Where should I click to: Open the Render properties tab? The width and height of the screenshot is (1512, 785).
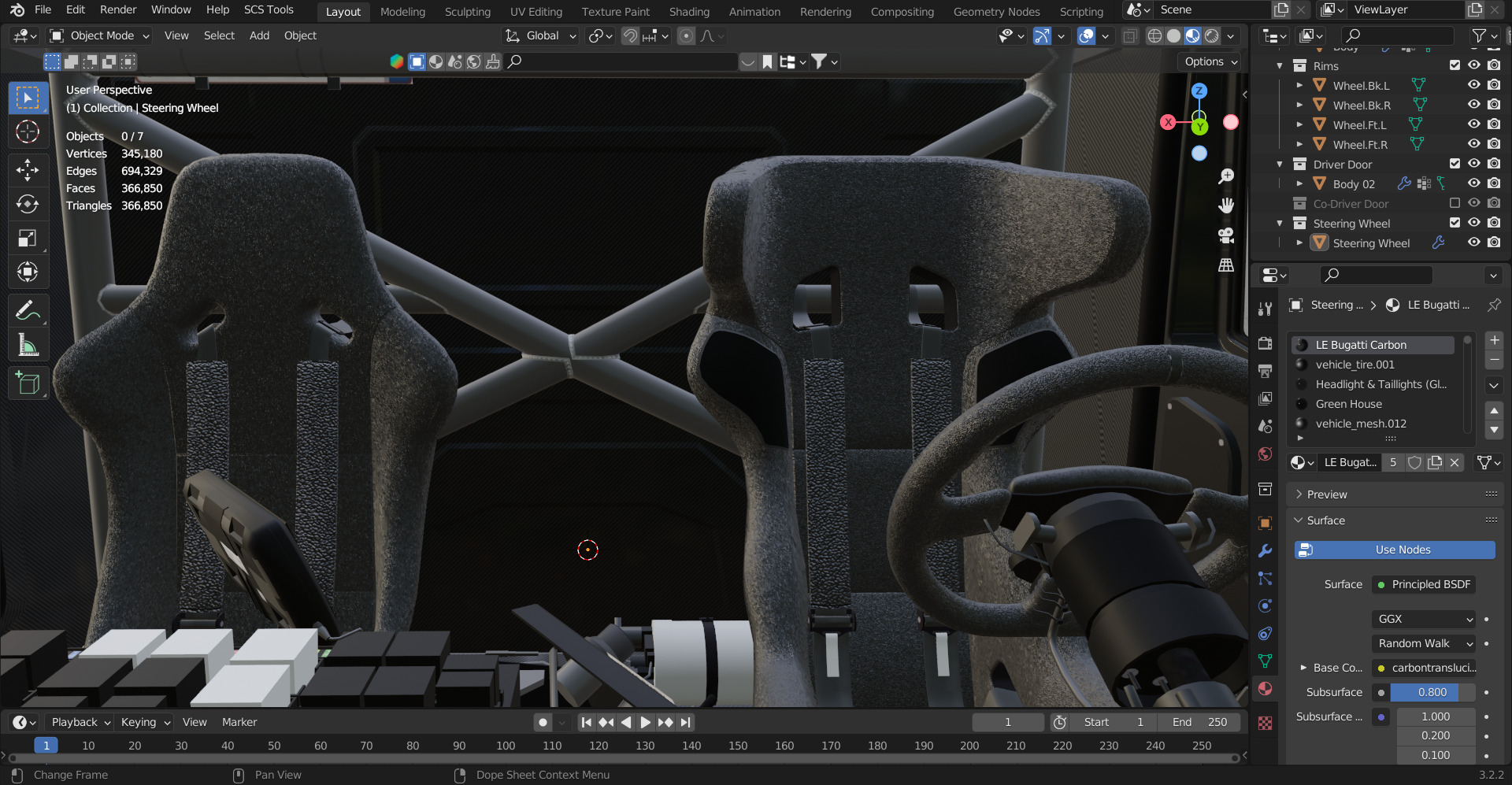[x=1266, y=343]
